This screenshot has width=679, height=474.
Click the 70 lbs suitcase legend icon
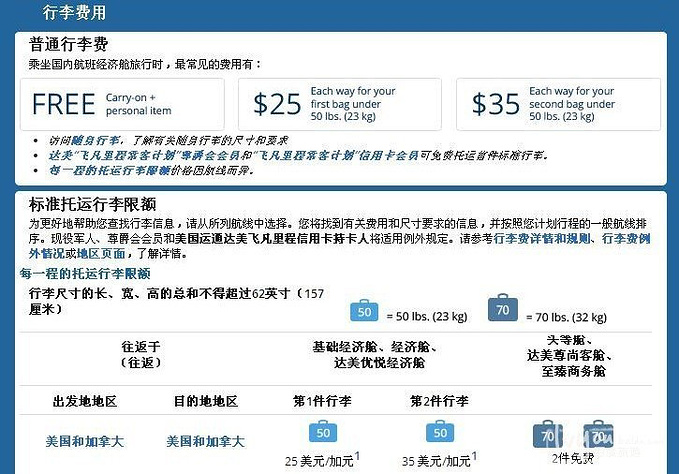[502, 308]
